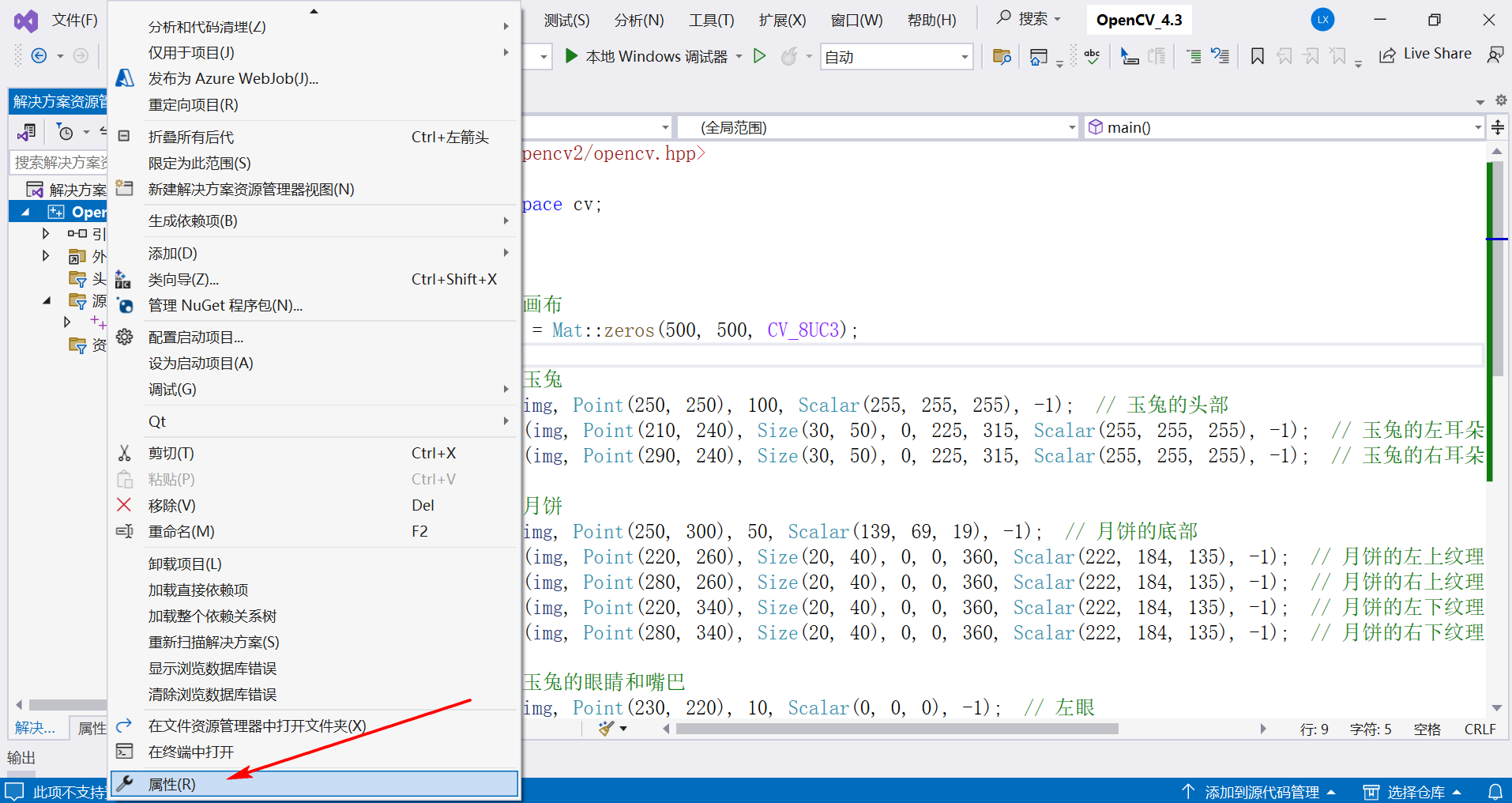The height and width of the screenshot is (803, 1512).
Task: Click the Live Share icon
Action: click(1387, 55)
